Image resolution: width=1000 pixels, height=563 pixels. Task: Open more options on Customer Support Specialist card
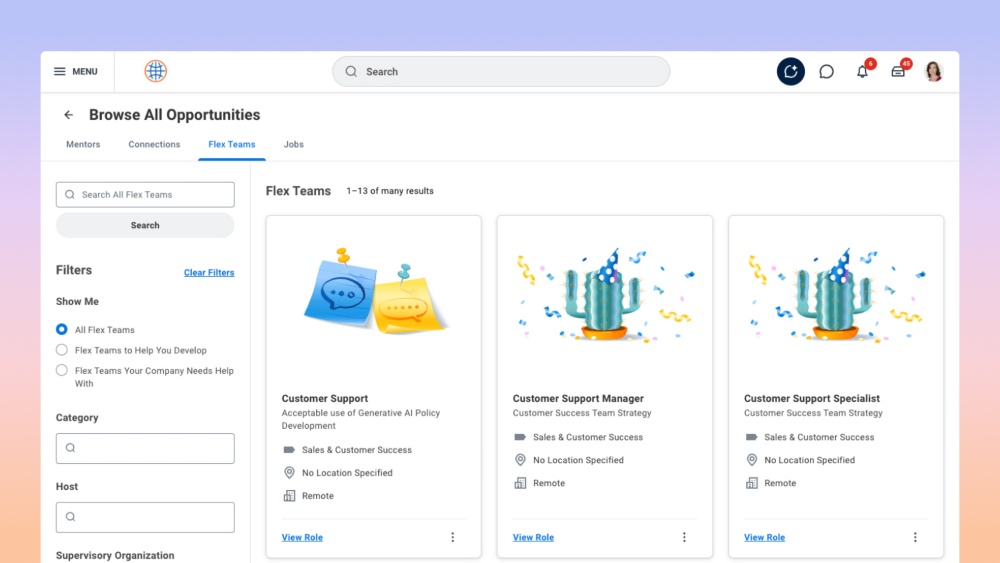pyautogui.click(x=915, y=537)
